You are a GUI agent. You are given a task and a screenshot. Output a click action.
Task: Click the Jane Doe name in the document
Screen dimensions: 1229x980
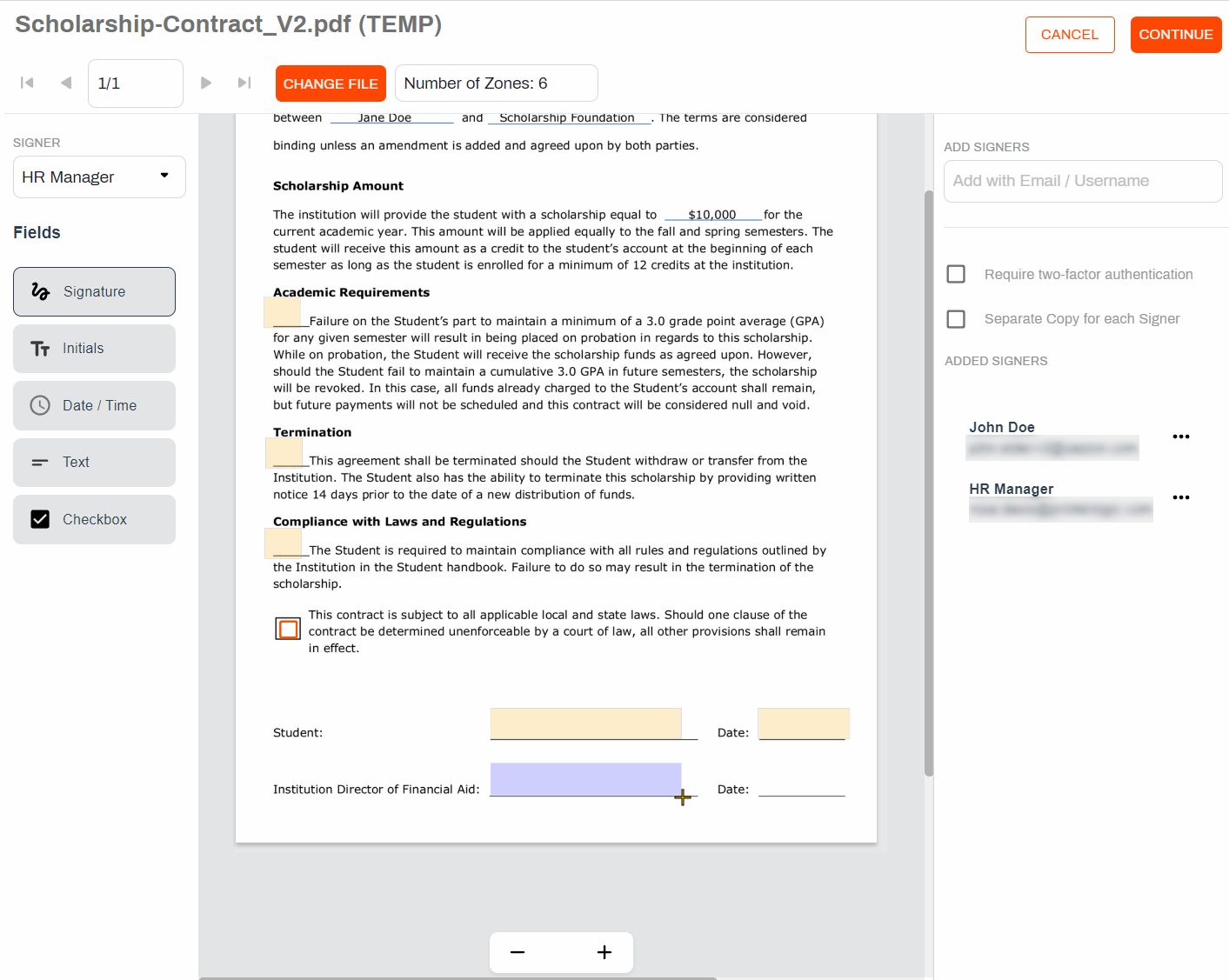(x=384, y=118)
